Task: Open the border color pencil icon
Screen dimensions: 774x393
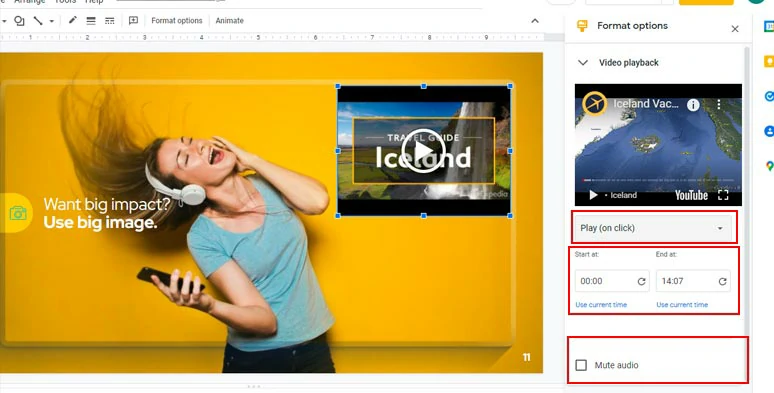Action: 73,20
